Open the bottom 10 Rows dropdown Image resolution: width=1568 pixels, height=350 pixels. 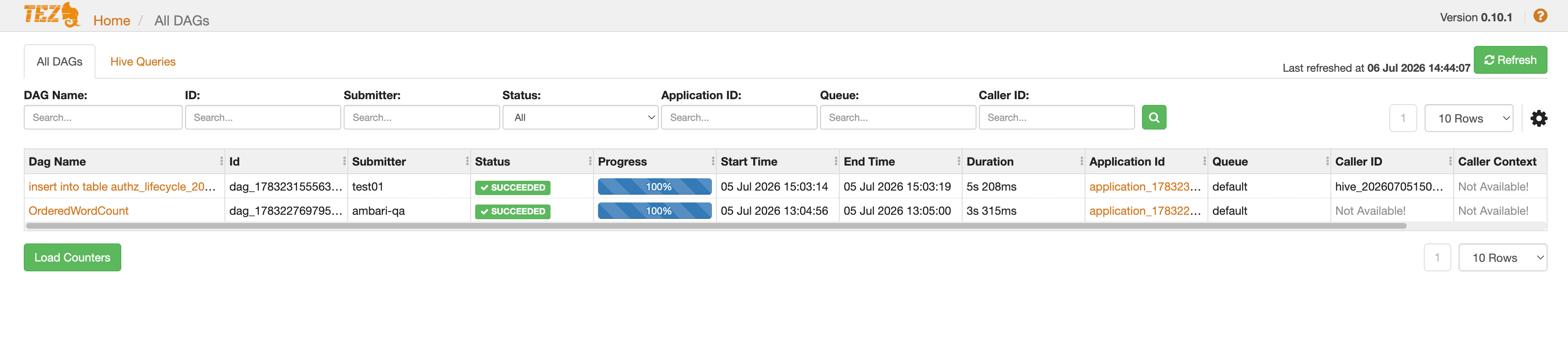point(1503,257)
